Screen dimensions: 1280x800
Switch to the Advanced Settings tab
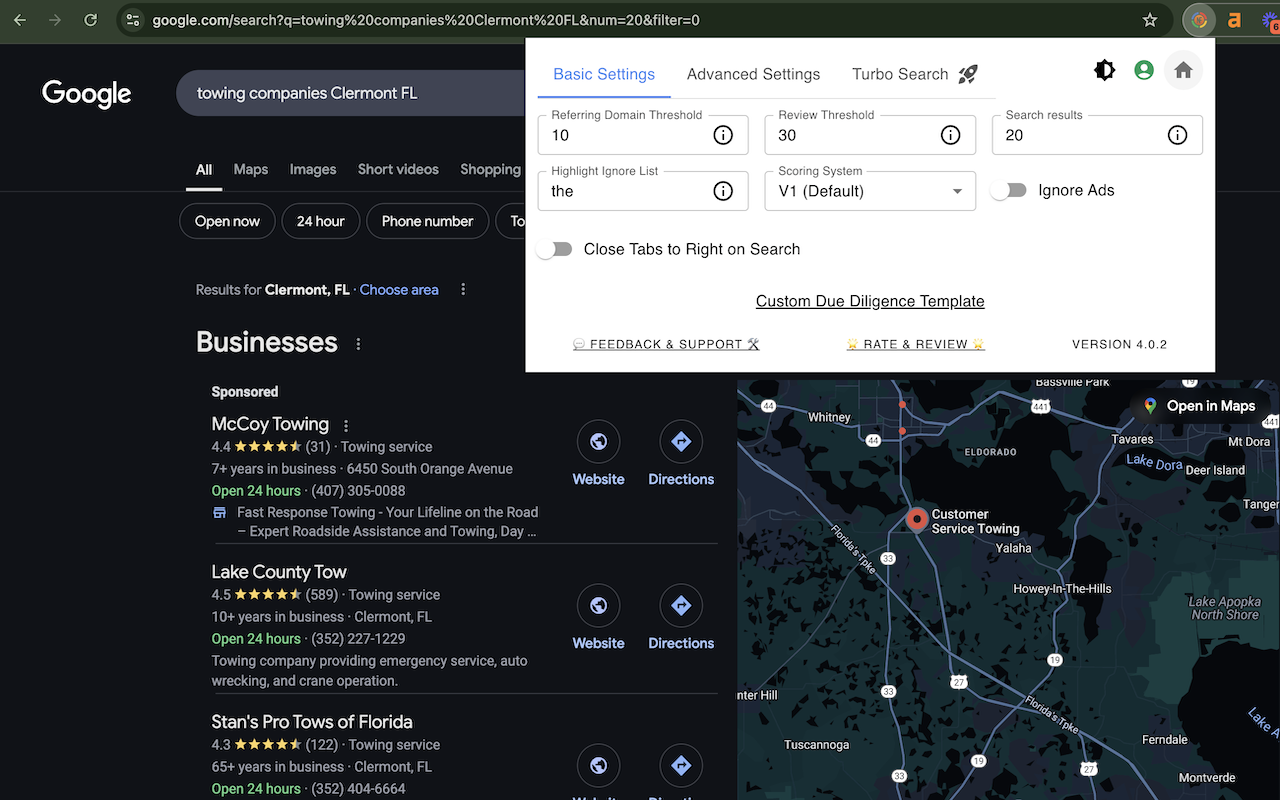753,74
